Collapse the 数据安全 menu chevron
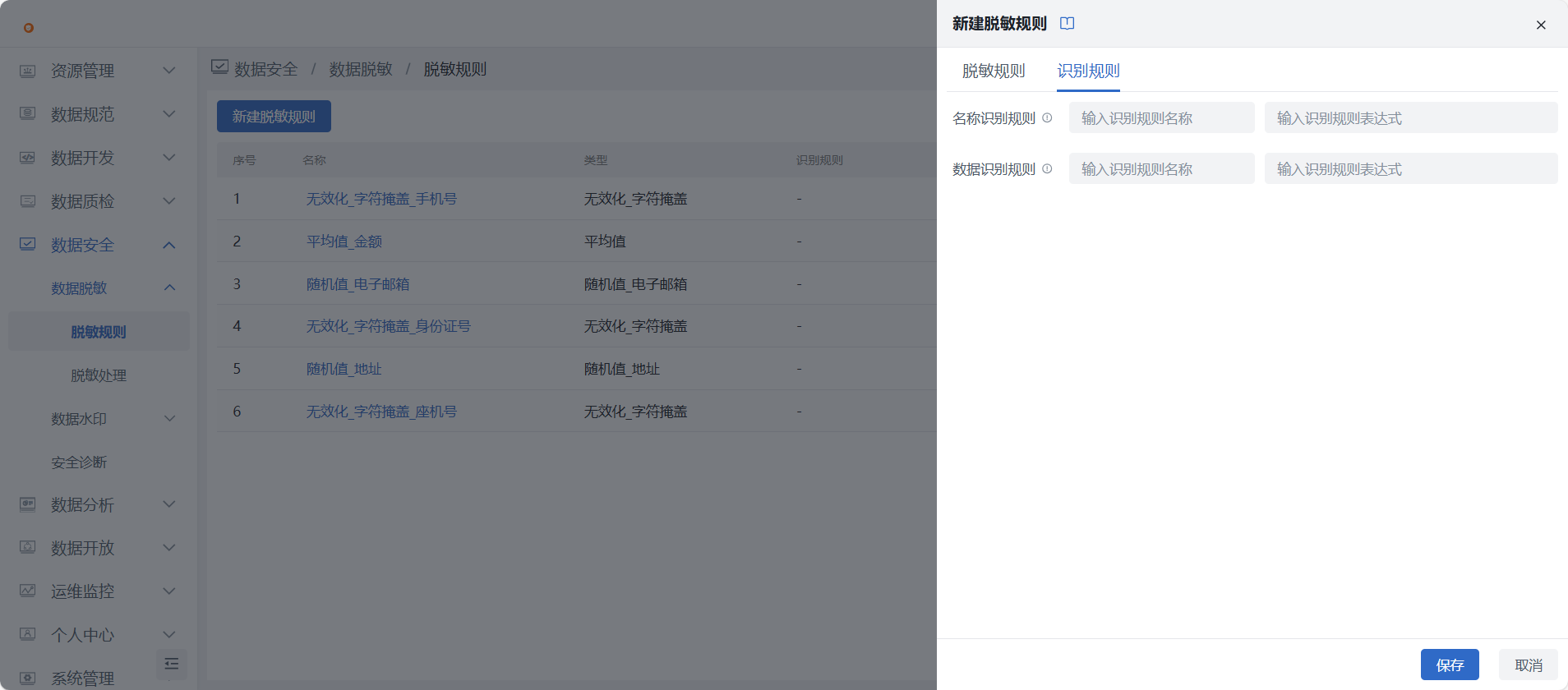 (169, 245)
